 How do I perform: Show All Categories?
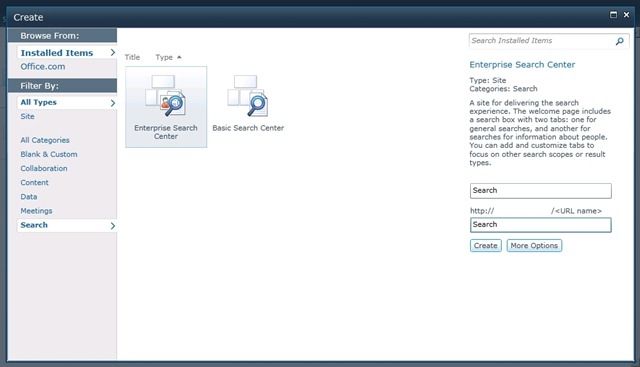[x=45, y=140]
